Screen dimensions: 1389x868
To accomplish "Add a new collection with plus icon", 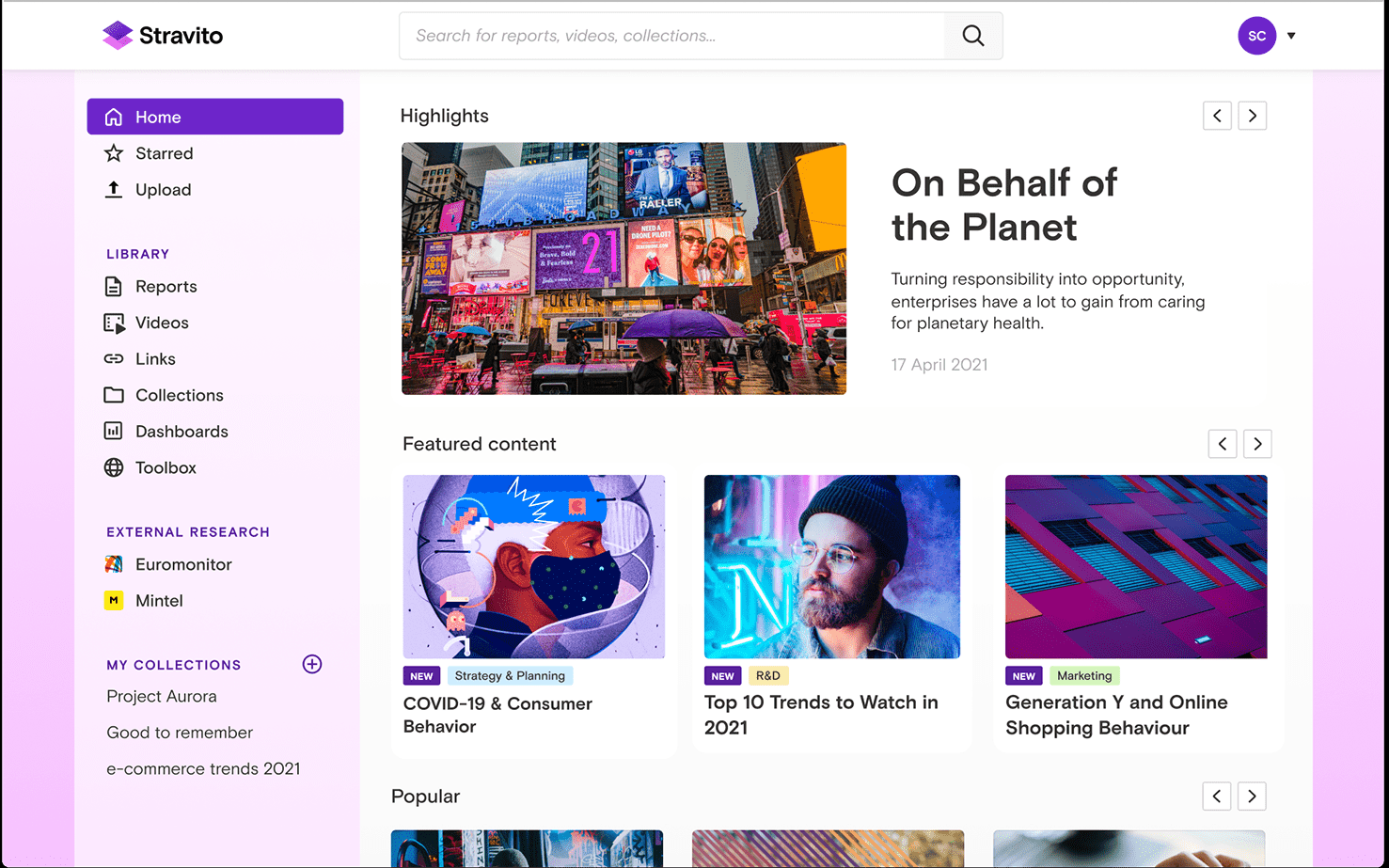I will pos(312,665).
